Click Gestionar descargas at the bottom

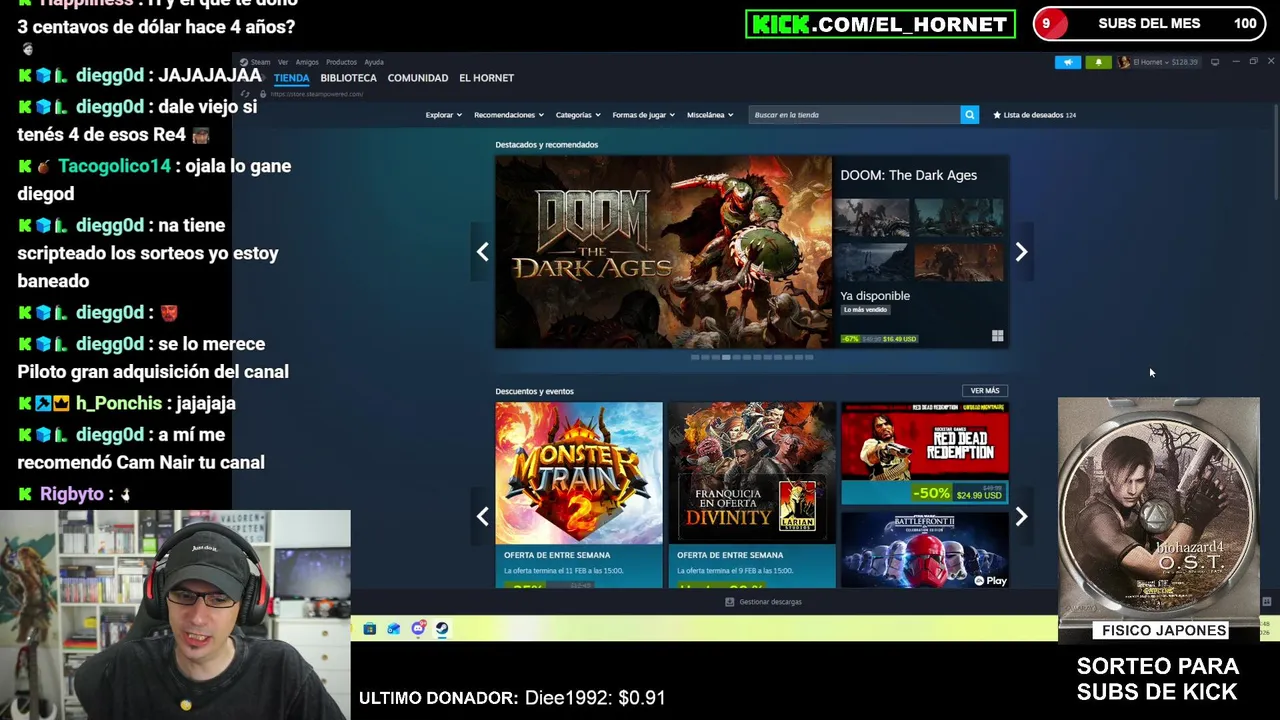click(770, 602)
